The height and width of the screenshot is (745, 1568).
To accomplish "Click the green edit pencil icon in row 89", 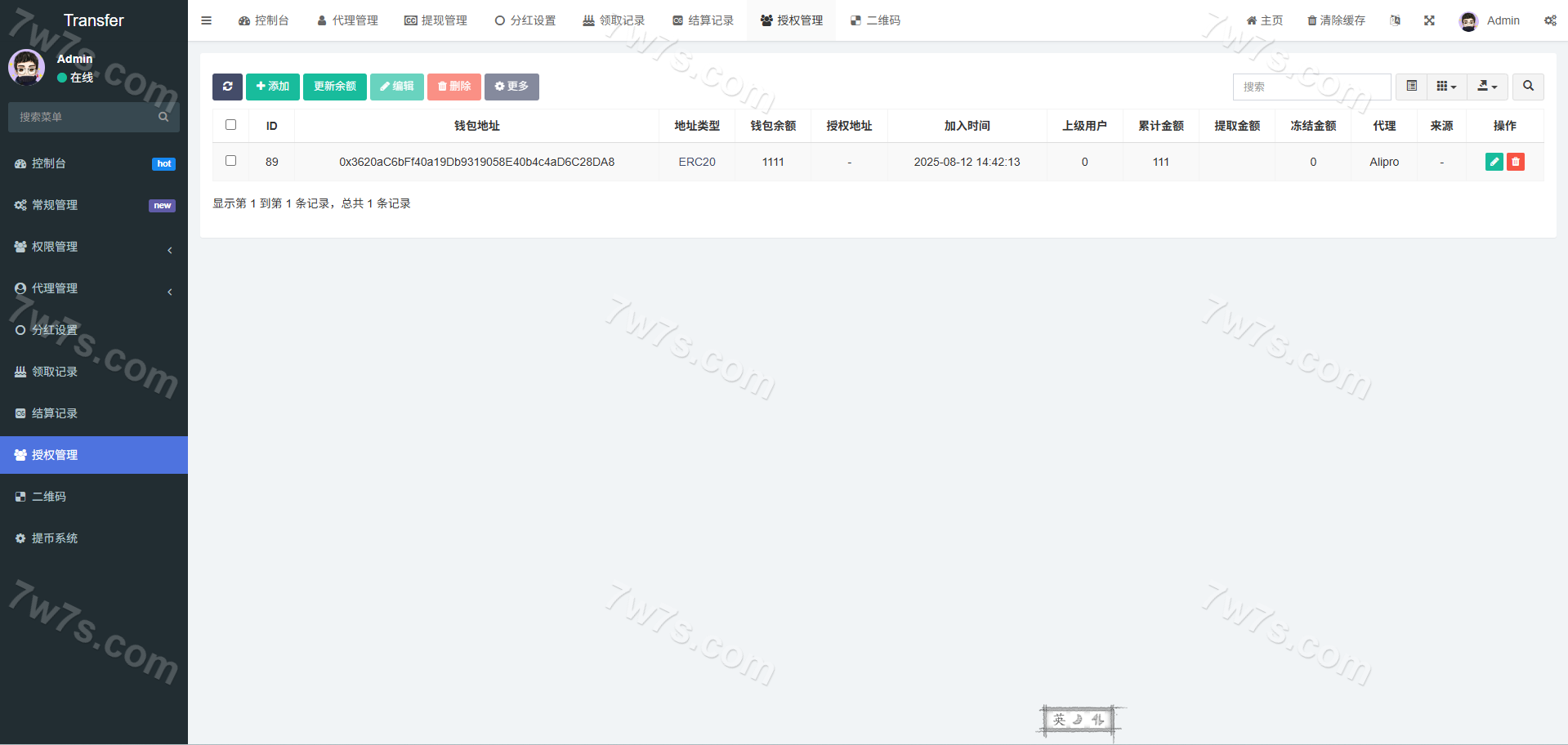I will (1494, 162).
